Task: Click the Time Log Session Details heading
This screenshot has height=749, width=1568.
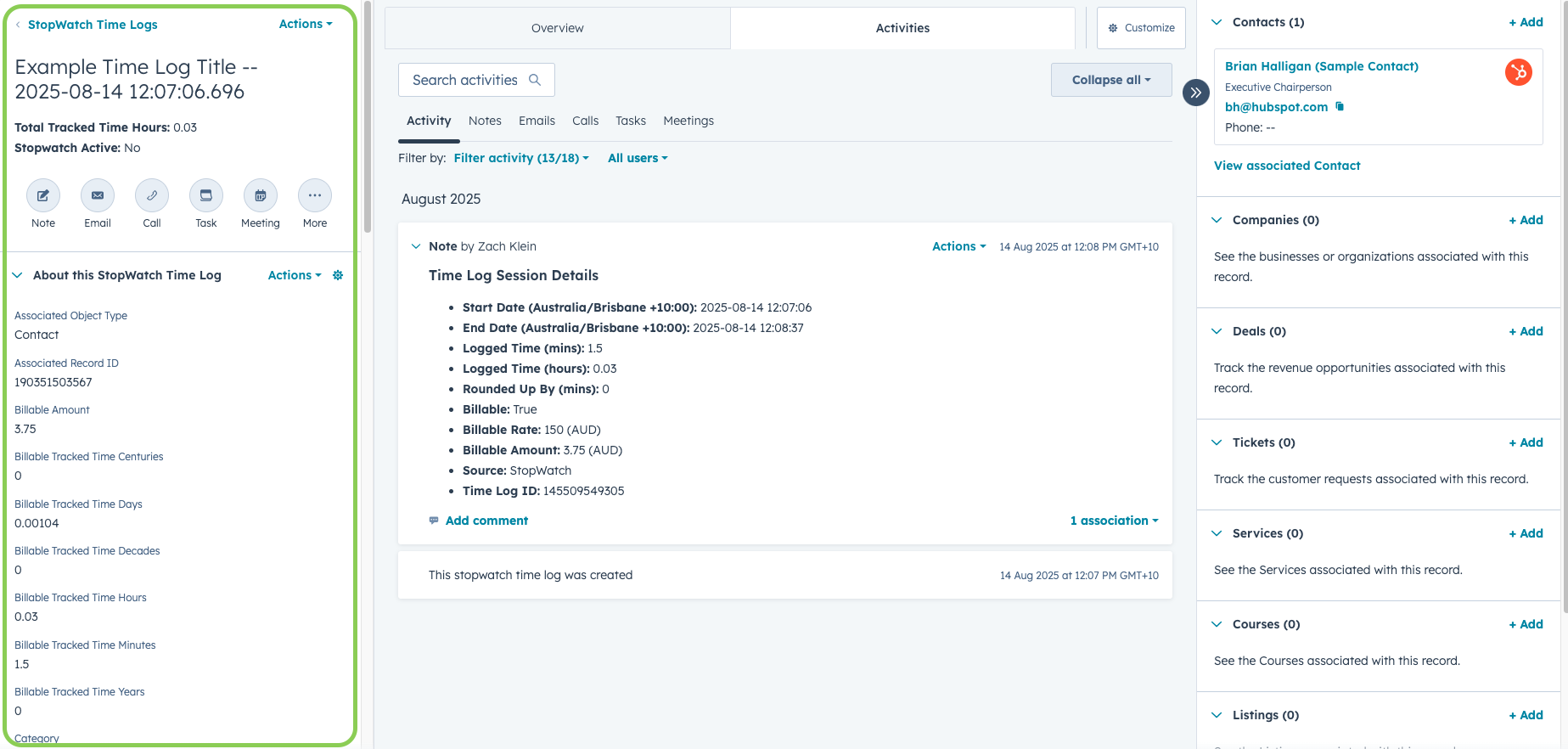Action: pyautogui.click(x=514, y=275)
